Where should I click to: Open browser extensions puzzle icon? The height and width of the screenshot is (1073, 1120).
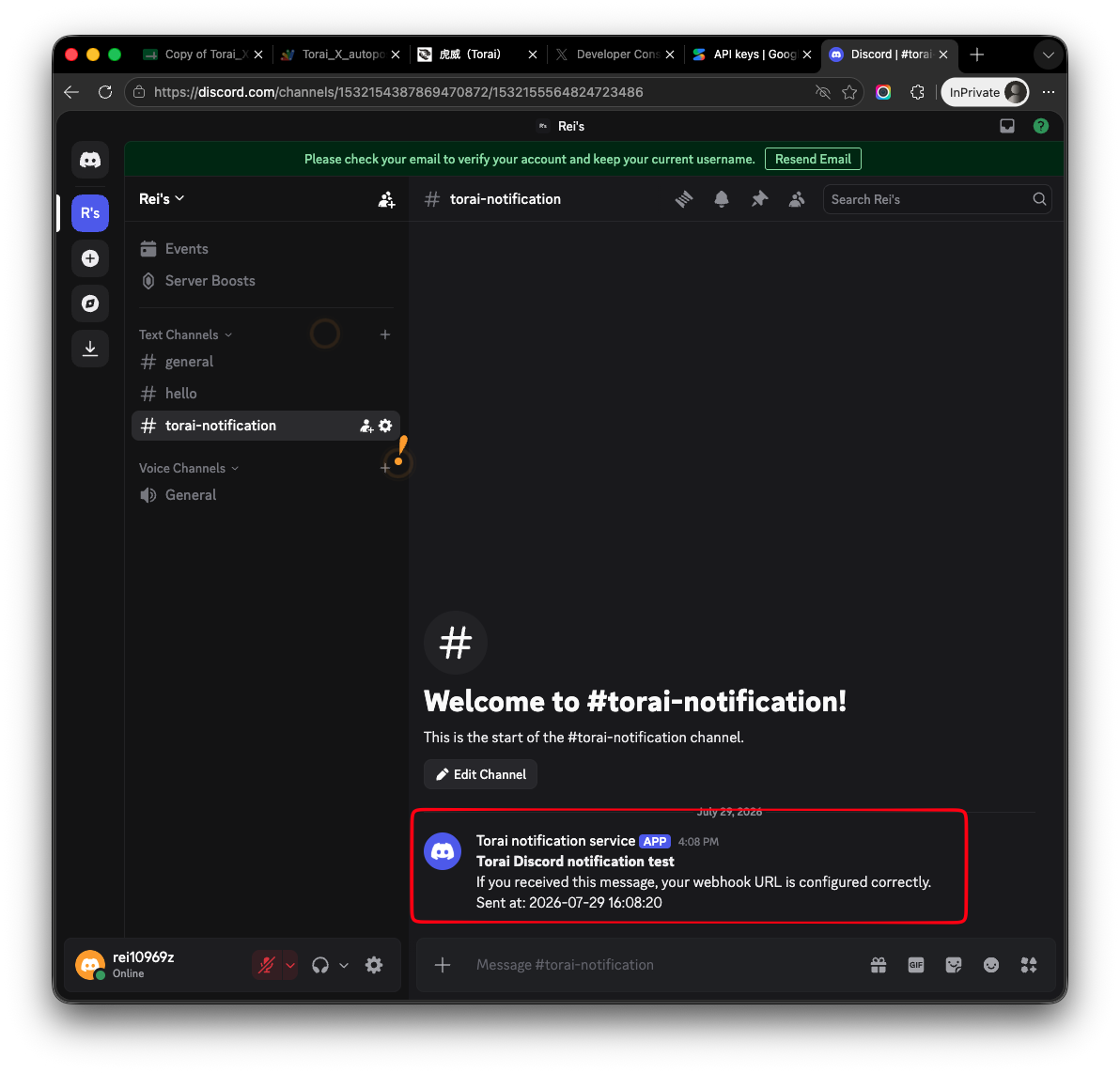917,92
